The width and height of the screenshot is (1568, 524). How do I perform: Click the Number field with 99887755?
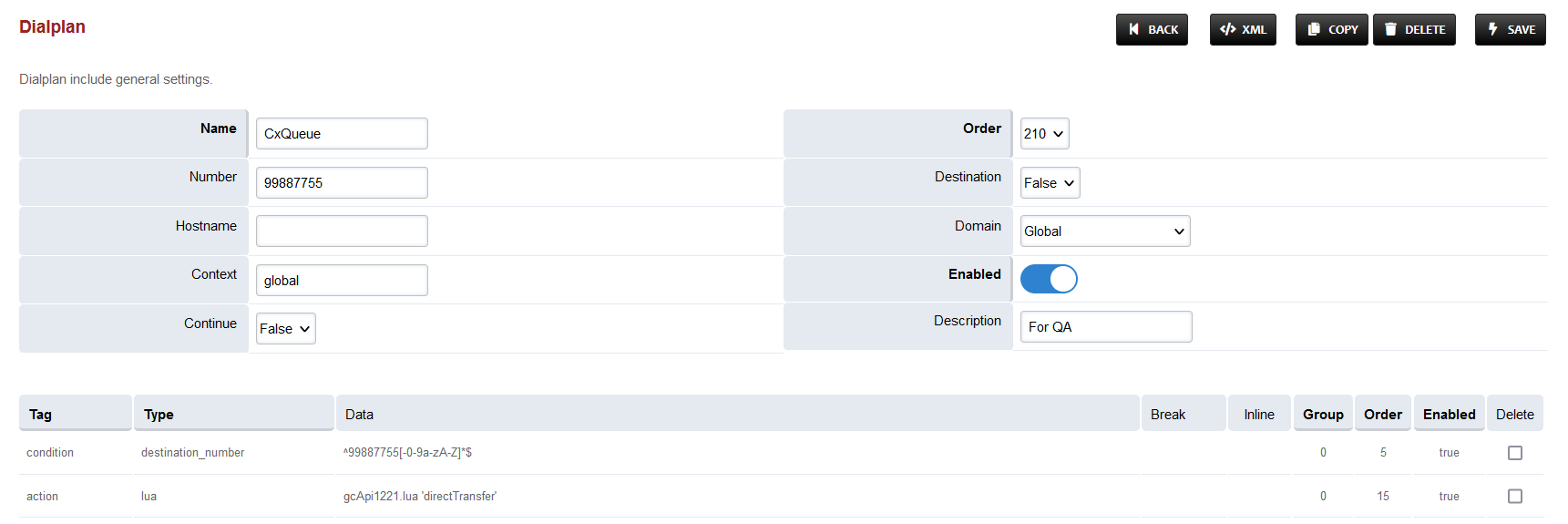click(342, 183)
